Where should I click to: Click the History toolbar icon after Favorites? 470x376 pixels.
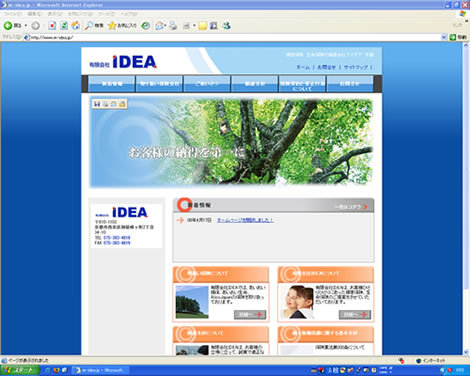146,26
